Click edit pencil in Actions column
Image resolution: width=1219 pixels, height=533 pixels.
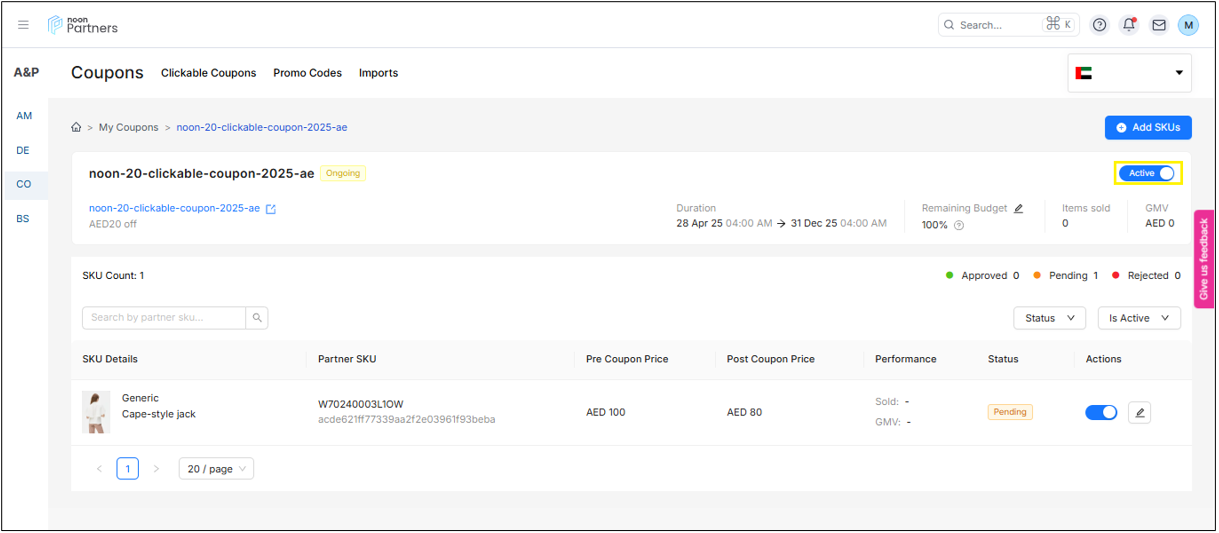click(x=1139, y=412)
